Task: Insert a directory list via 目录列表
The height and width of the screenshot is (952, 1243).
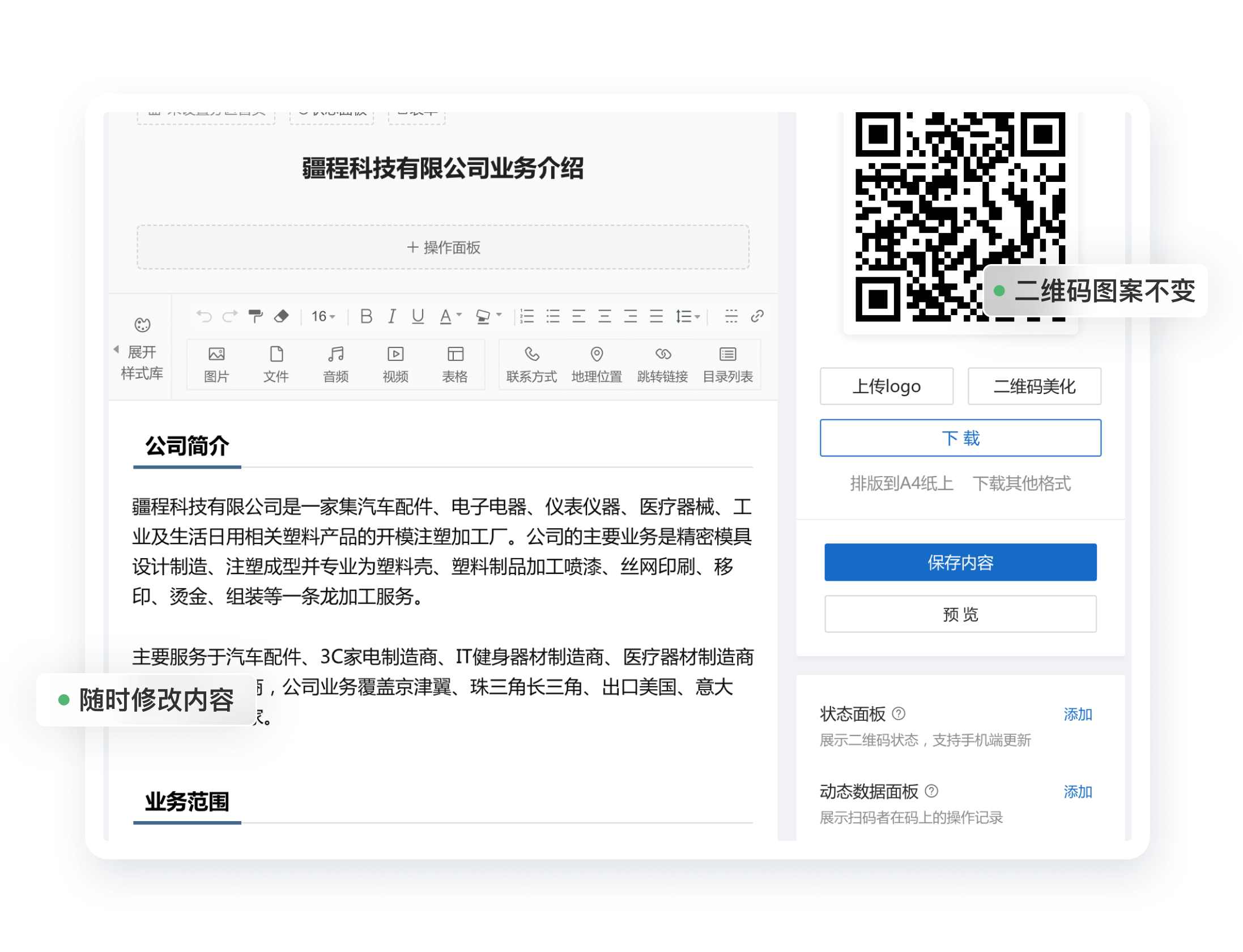Action: coord(727,364)
